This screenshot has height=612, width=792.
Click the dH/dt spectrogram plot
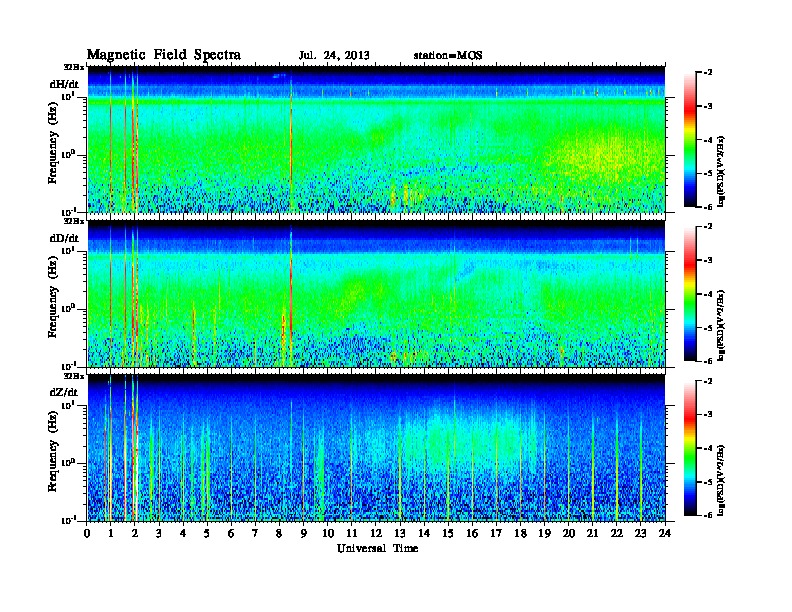[x=376, y=139]
